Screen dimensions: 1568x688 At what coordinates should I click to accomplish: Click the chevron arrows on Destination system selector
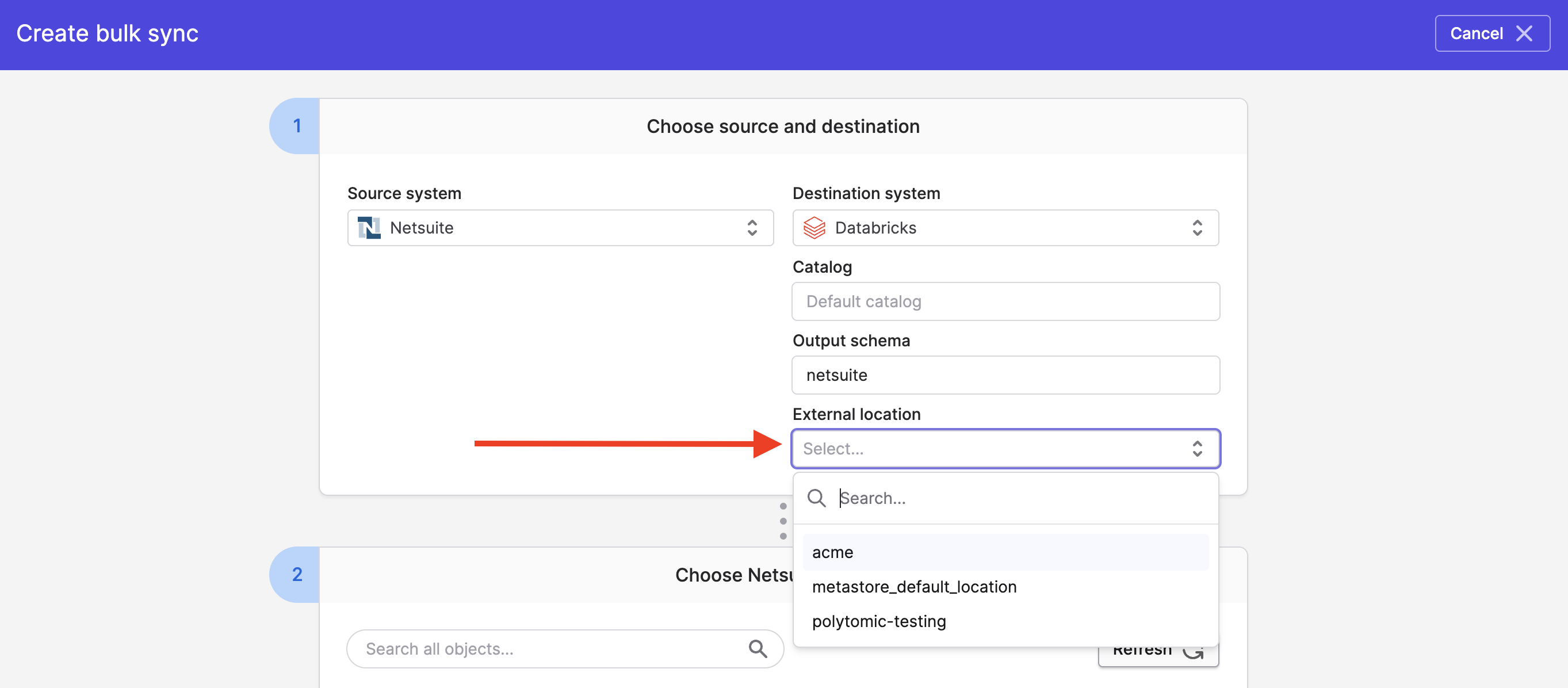click(1198, 228)
